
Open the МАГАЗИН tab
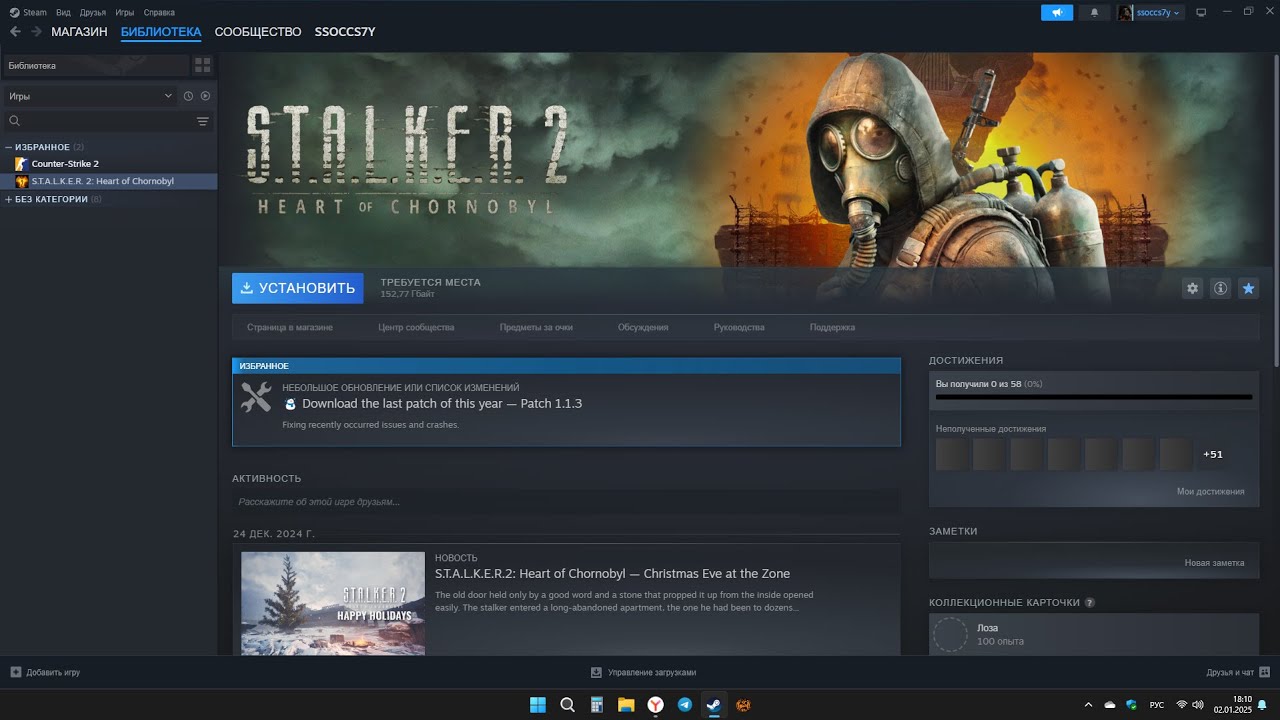(x=79, y=32)
